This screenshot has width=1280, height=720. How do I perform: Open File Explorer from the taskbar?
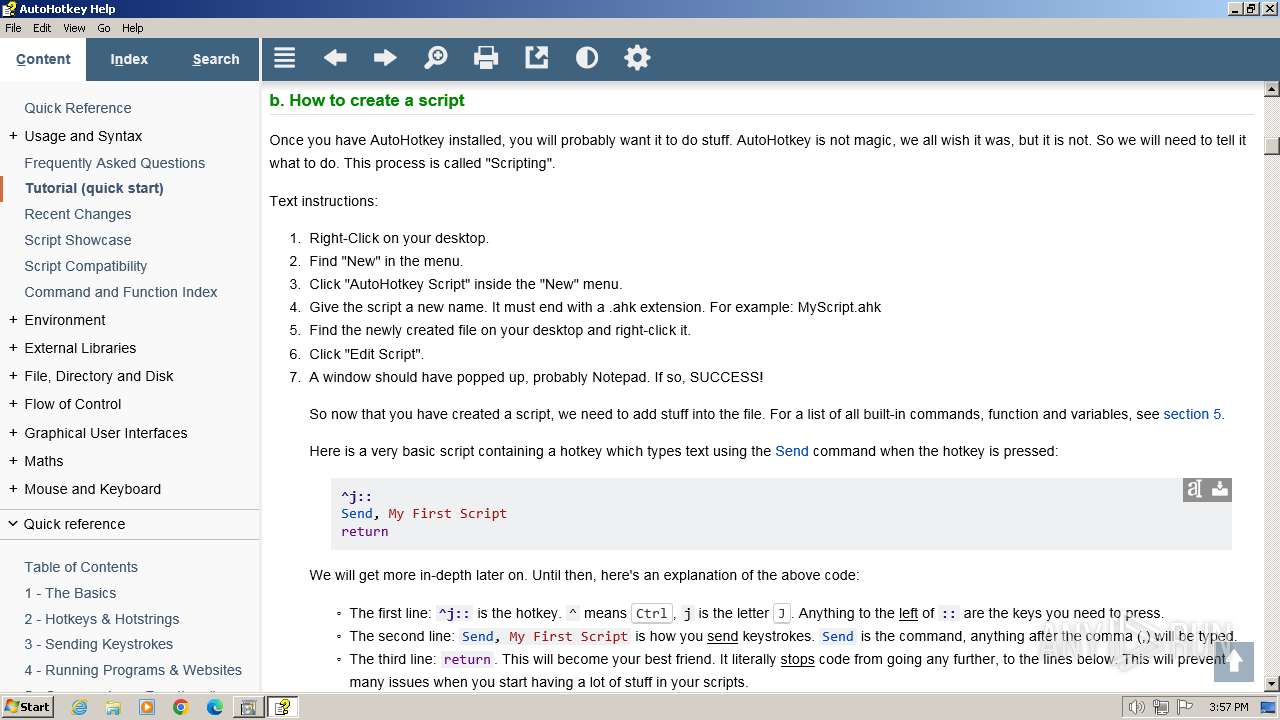[113, 707]
